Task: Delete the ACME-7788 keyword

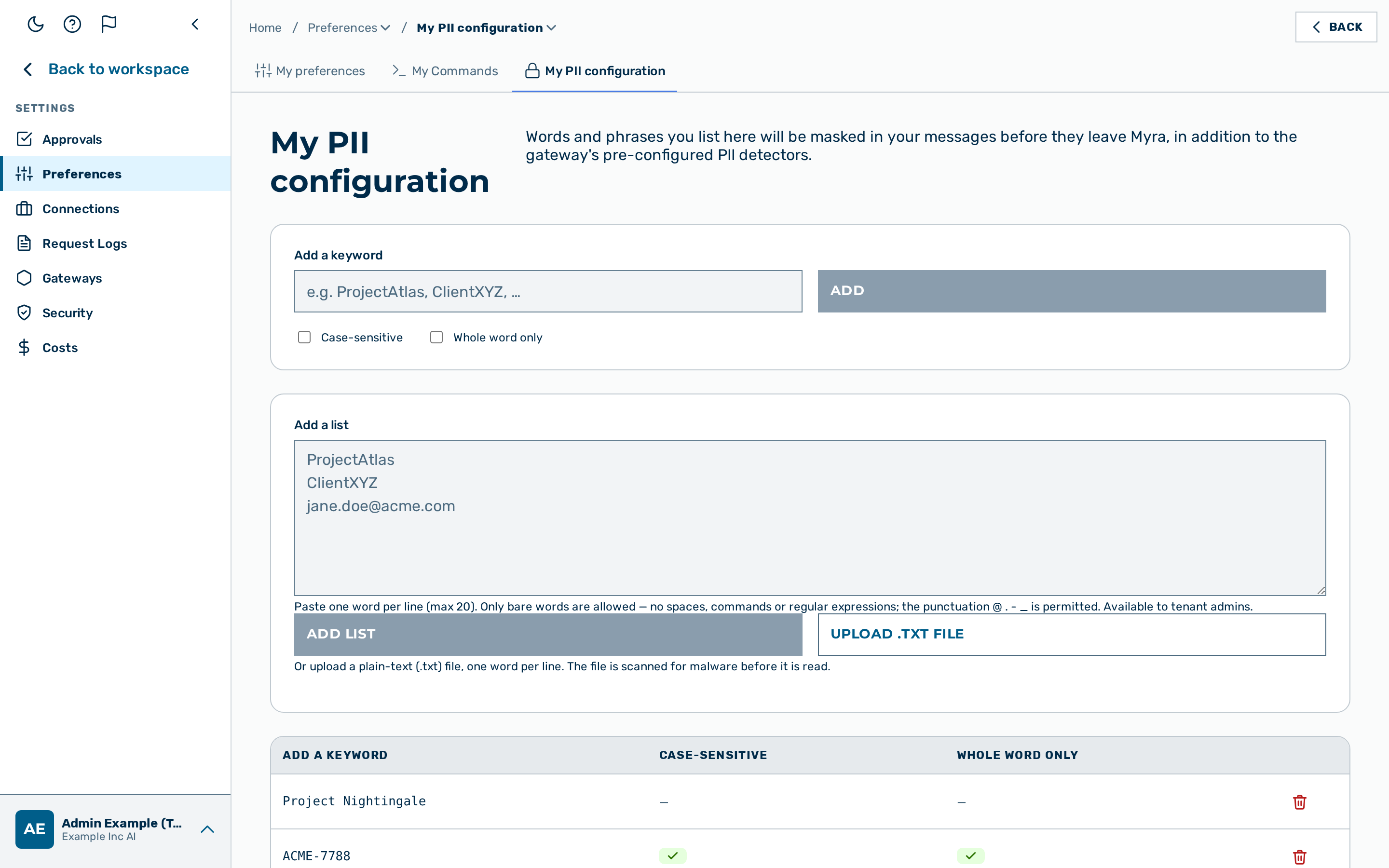Action: point(1299,857)
